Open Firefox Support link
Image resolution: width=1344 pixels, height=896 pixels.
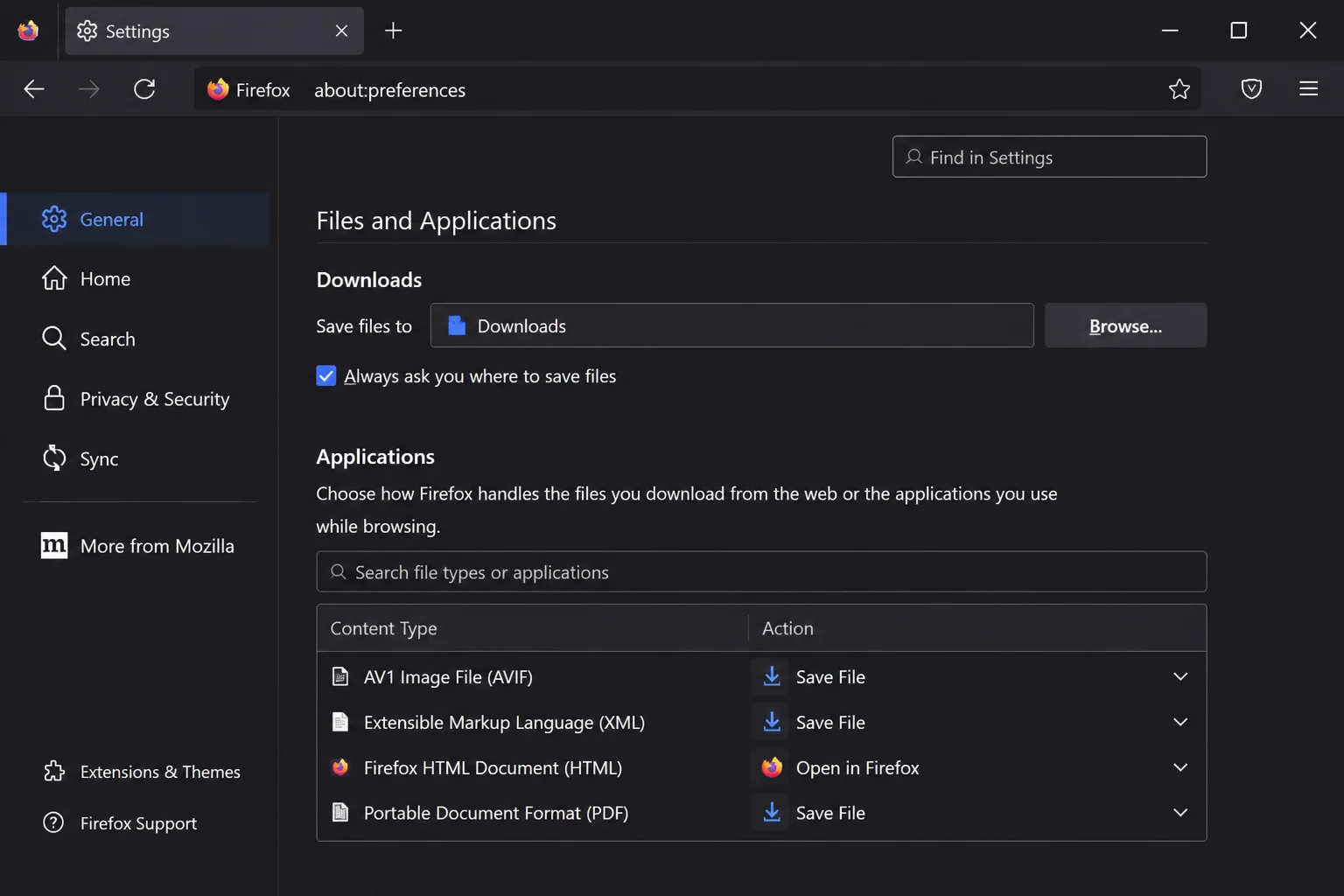120,823
